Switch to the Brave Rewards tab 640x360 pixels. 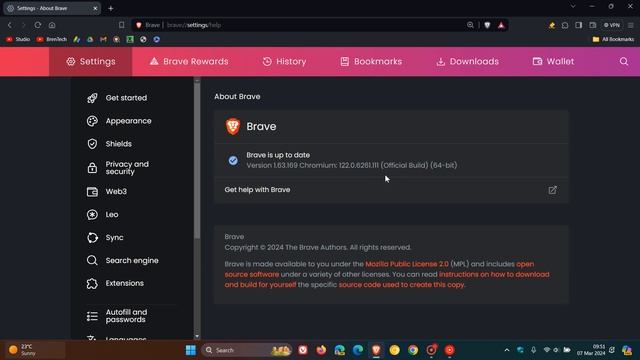point(189,62)
